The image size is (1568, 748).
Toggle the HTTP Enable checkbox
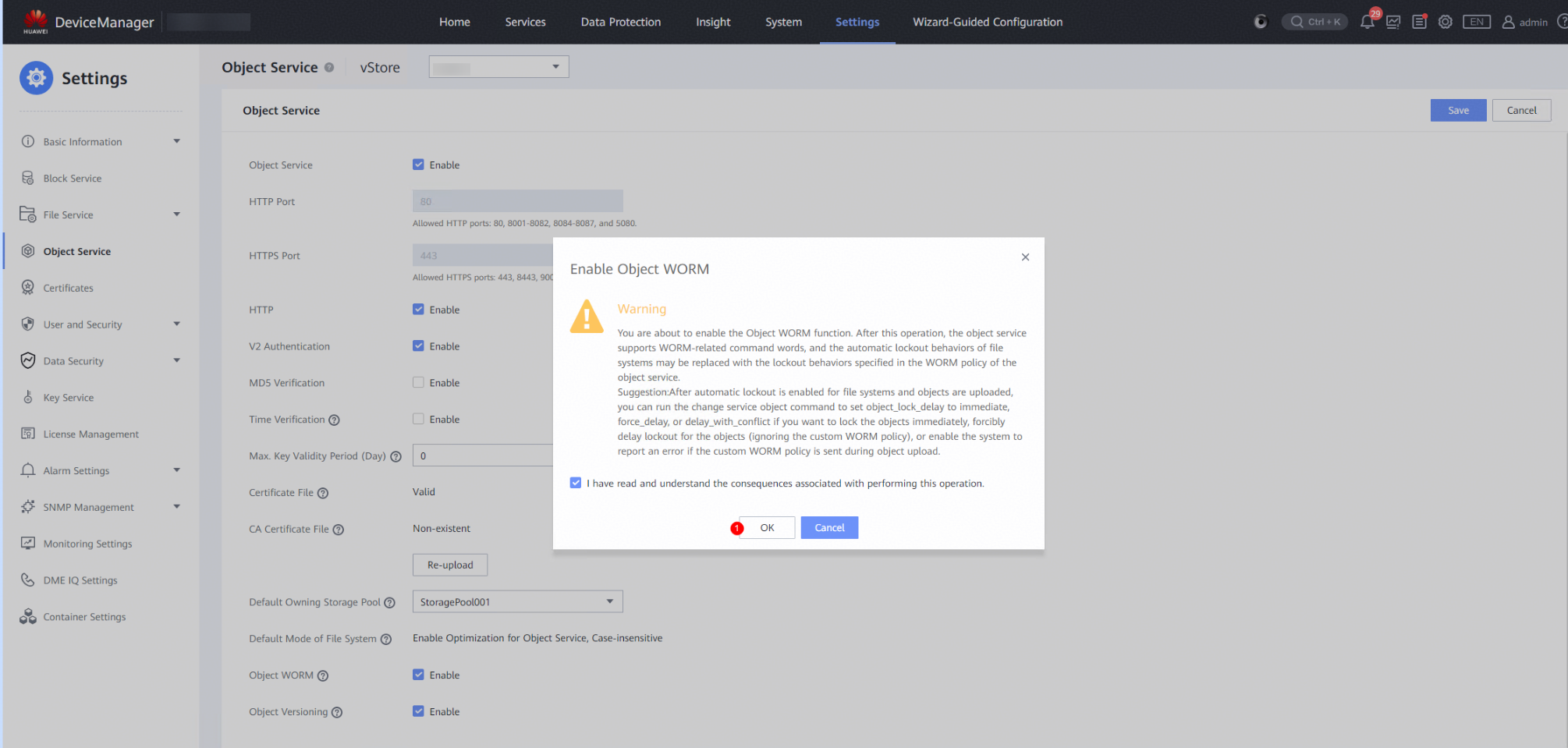(418, 309)
